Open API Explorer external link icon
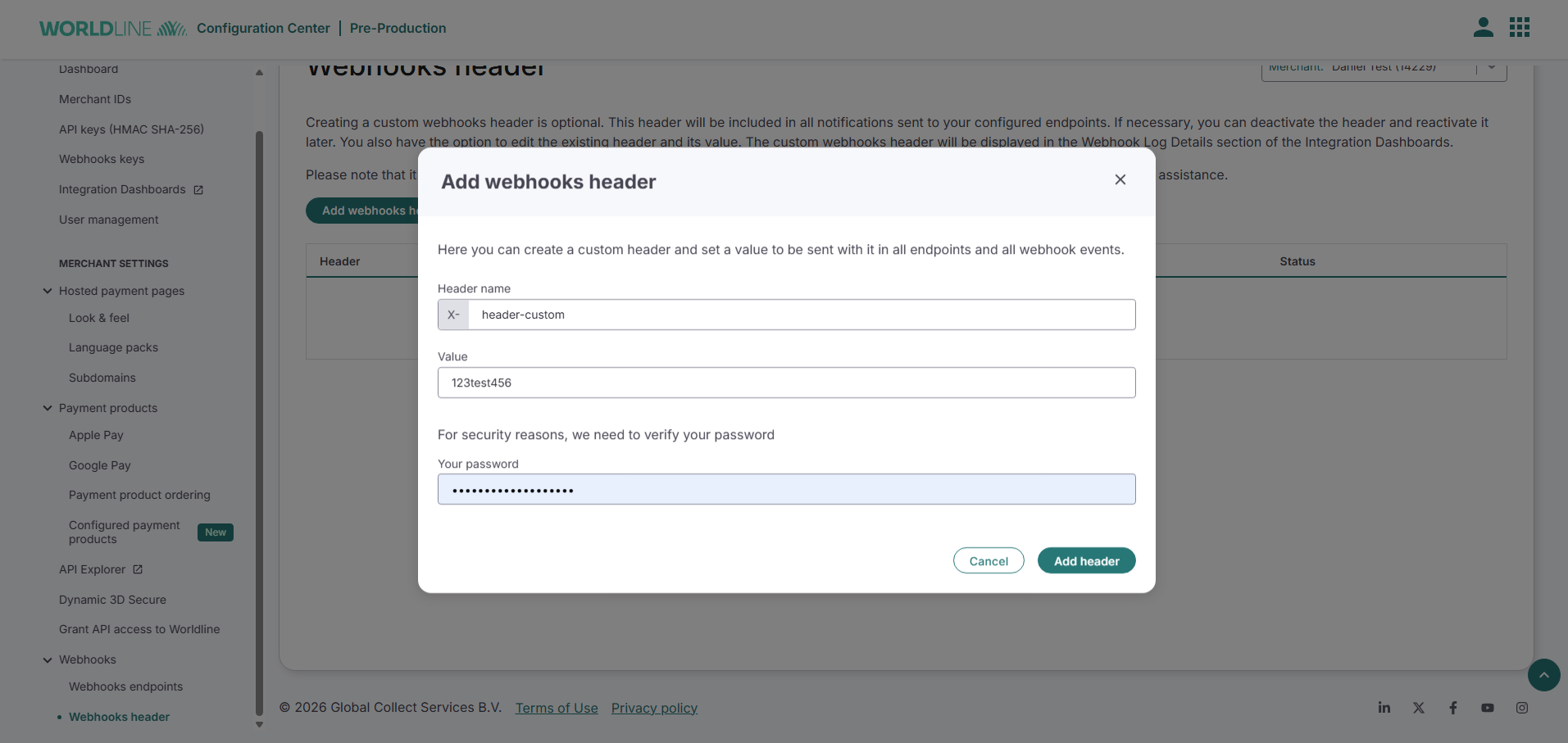Screen dimensions: 1568x743 point(138,569)
